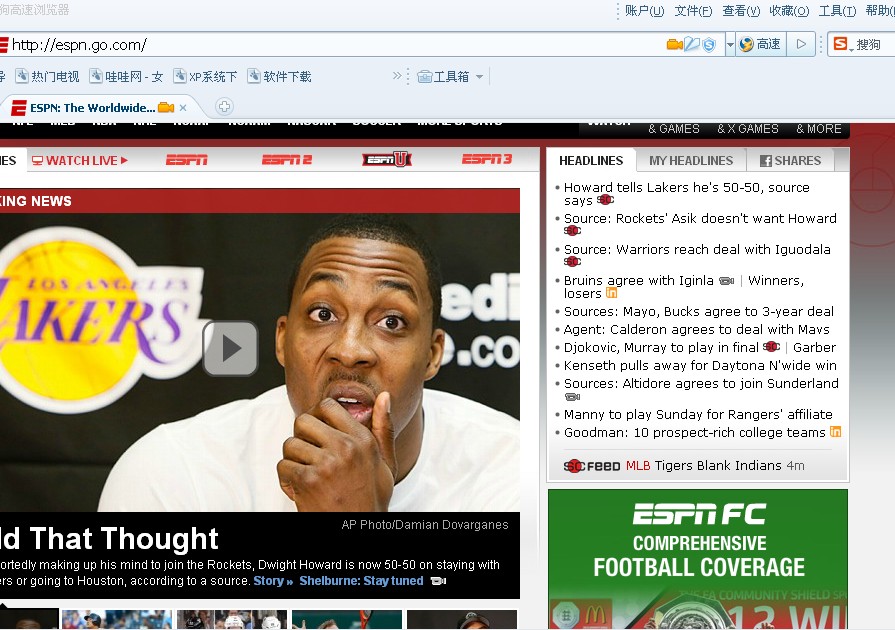895x630 pixels.
Task: Open the Garber link
Action: coord(815,348)
